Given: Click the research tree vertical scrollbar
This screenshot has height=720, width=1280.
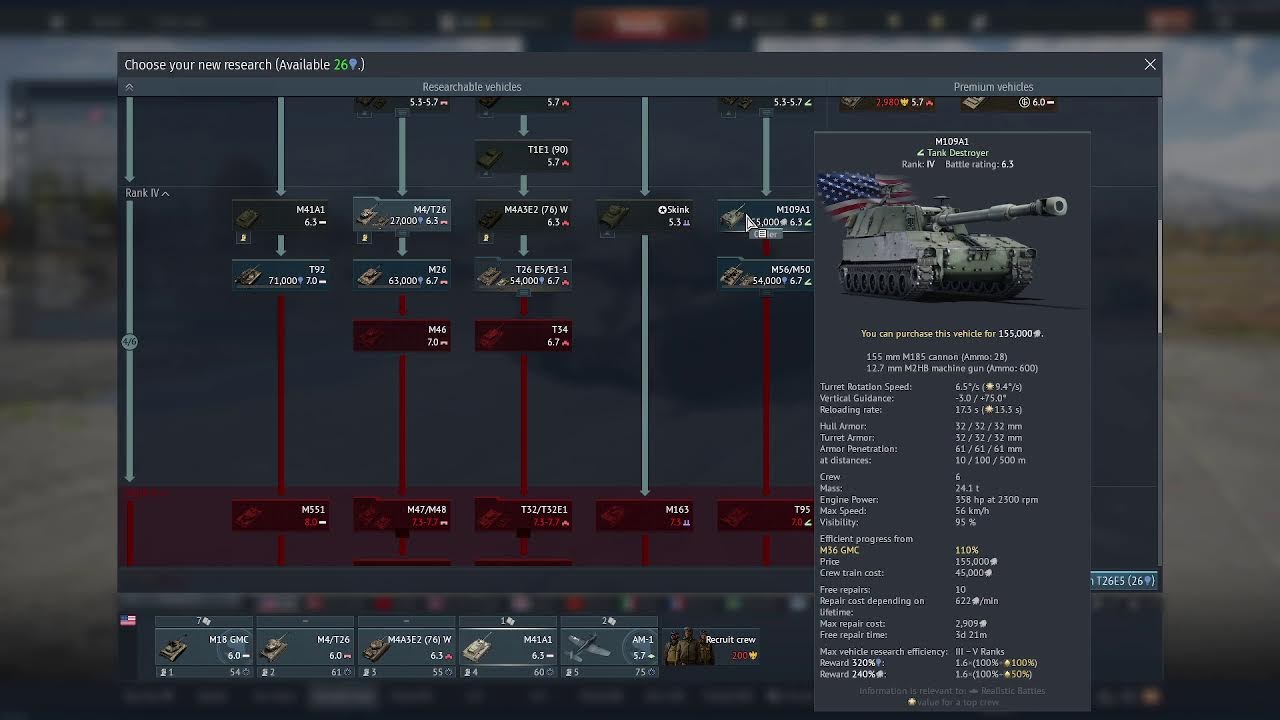Looking at the screenshot, I should pos(1159,276).
